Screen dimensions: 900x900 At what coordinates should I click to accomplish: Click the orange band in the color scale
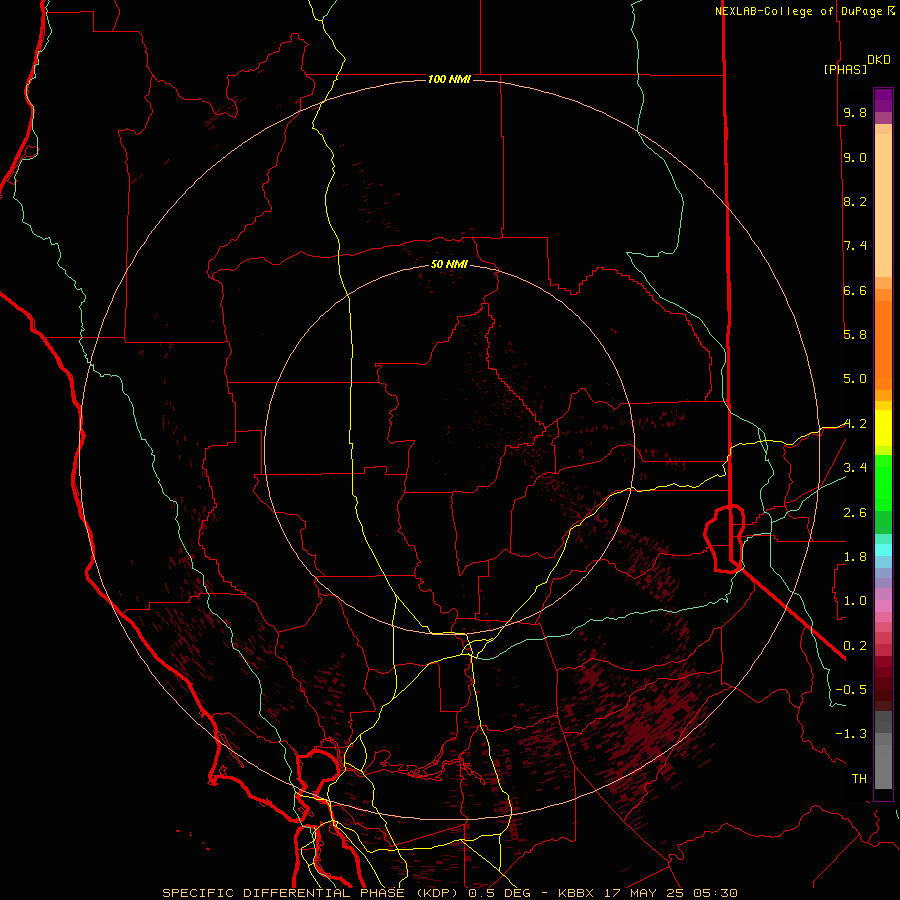coord(883,346)
